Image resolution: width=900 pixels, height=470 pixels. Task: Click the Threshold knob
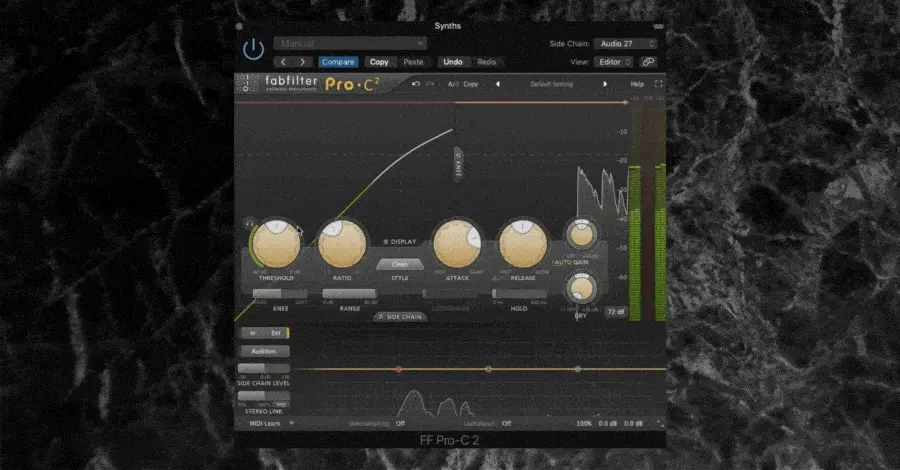276,243
